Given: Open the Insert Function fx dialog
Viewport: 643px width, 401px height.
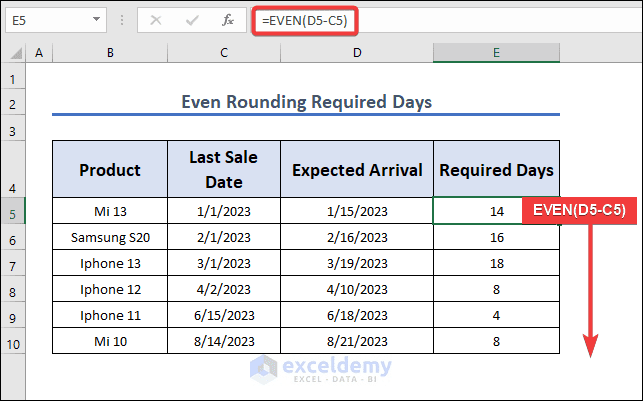Looking at the screenshot, I should [228, 20].
